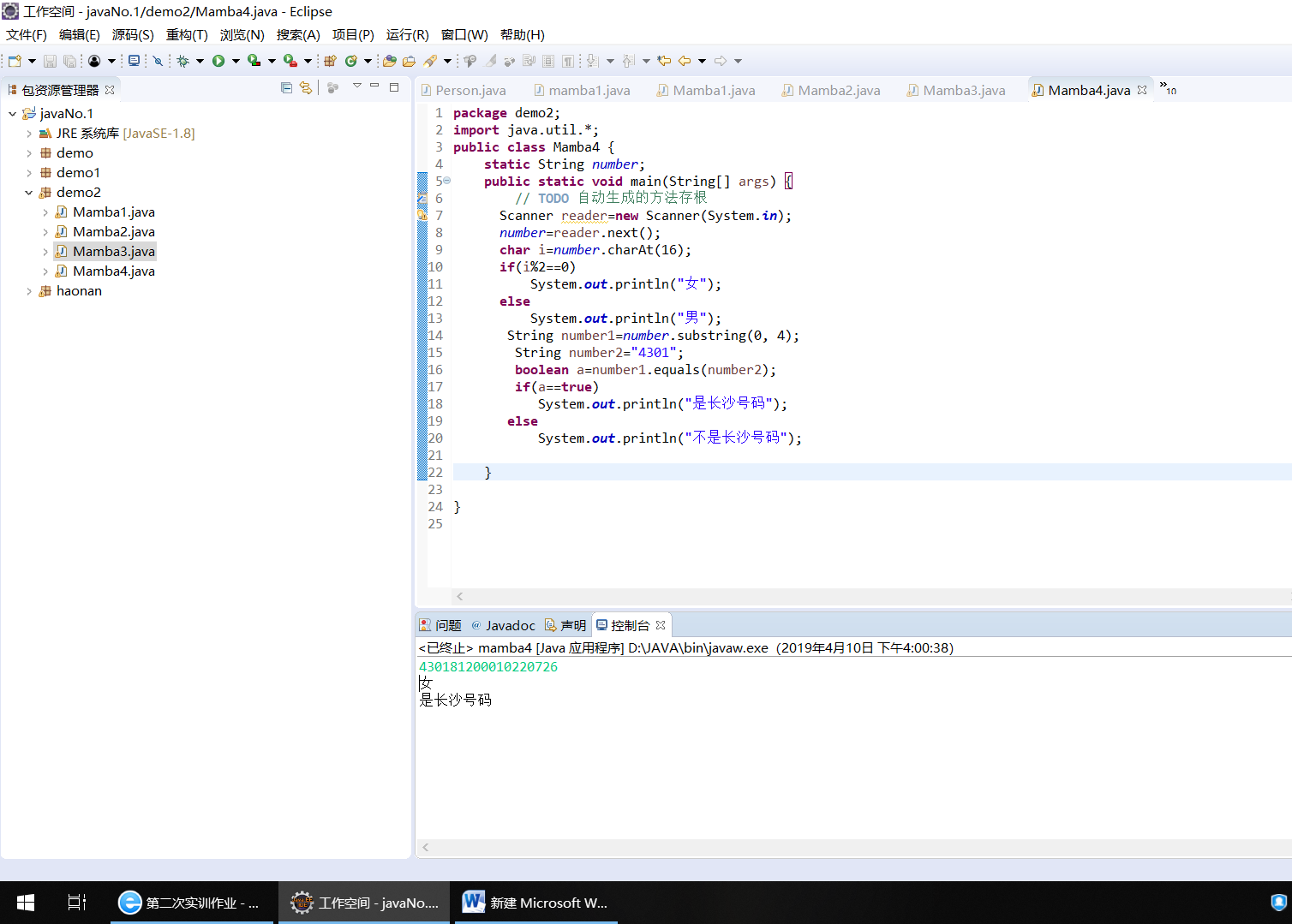Viewport: 1292px width, 924px height.
Task: Collapse the demo2 package
Action: coord(28,193)
